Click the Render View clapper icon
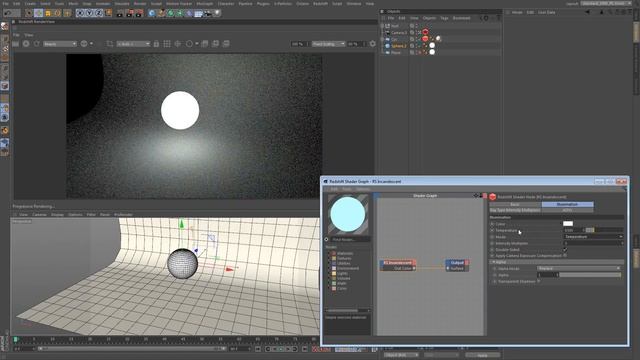The width and height of the screenshot is (640, 360). [120, 13]
